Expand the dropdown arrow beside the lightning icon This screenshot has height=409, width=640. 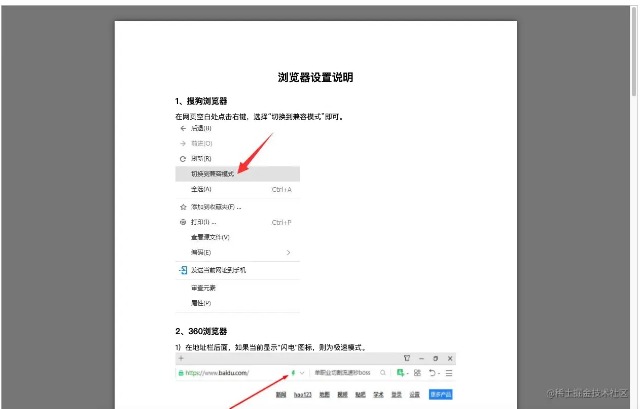[302, 373]
